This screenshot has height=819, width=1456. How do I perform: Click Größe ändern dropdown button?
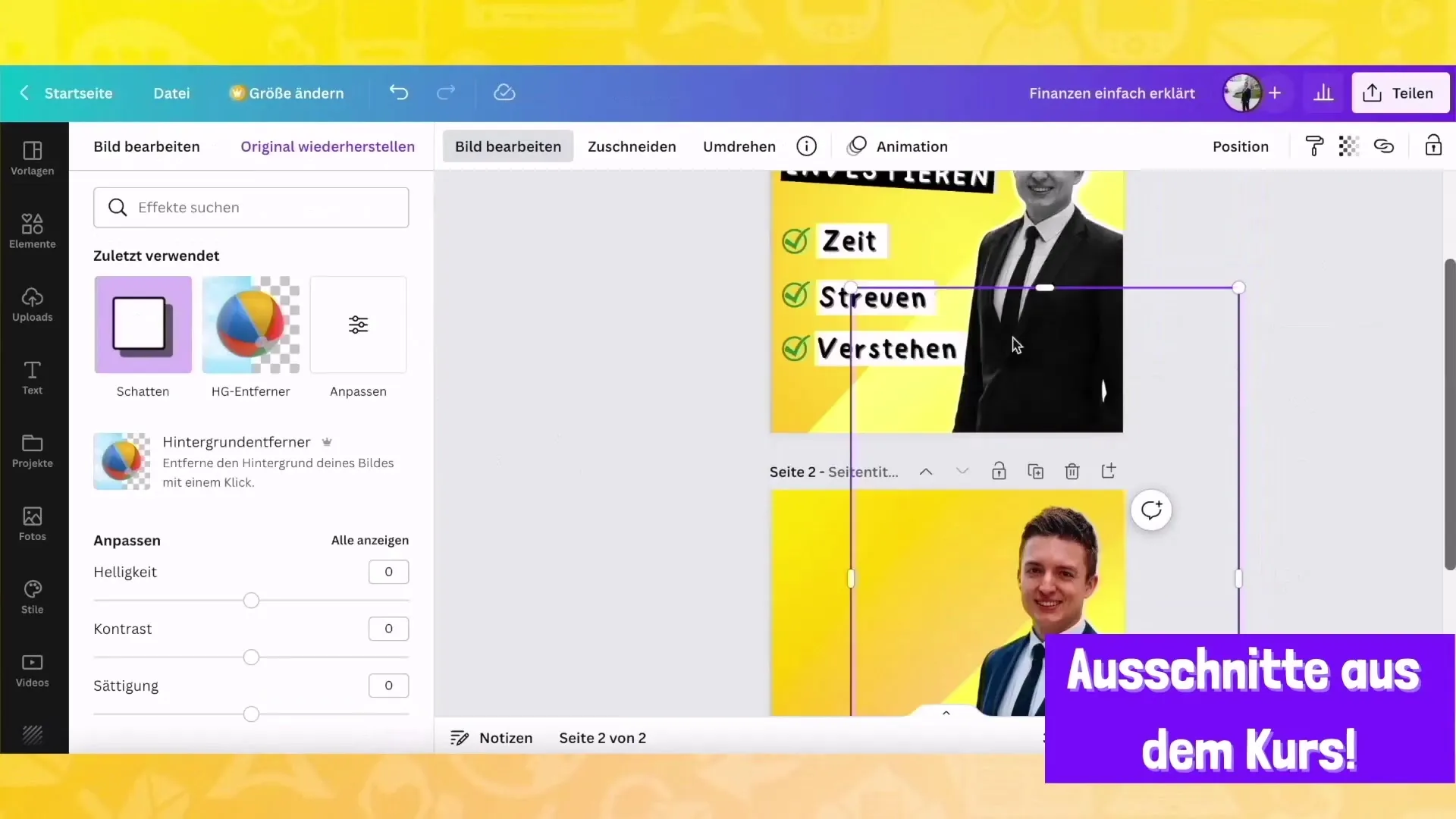pos(286,93)
